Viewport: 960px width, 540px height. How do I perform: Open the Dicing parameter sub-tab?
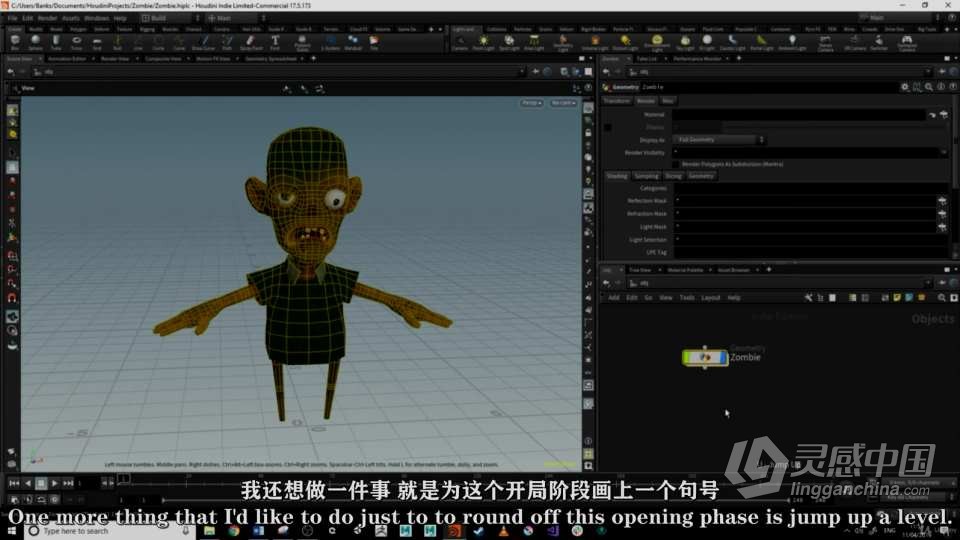coord(673,176)
